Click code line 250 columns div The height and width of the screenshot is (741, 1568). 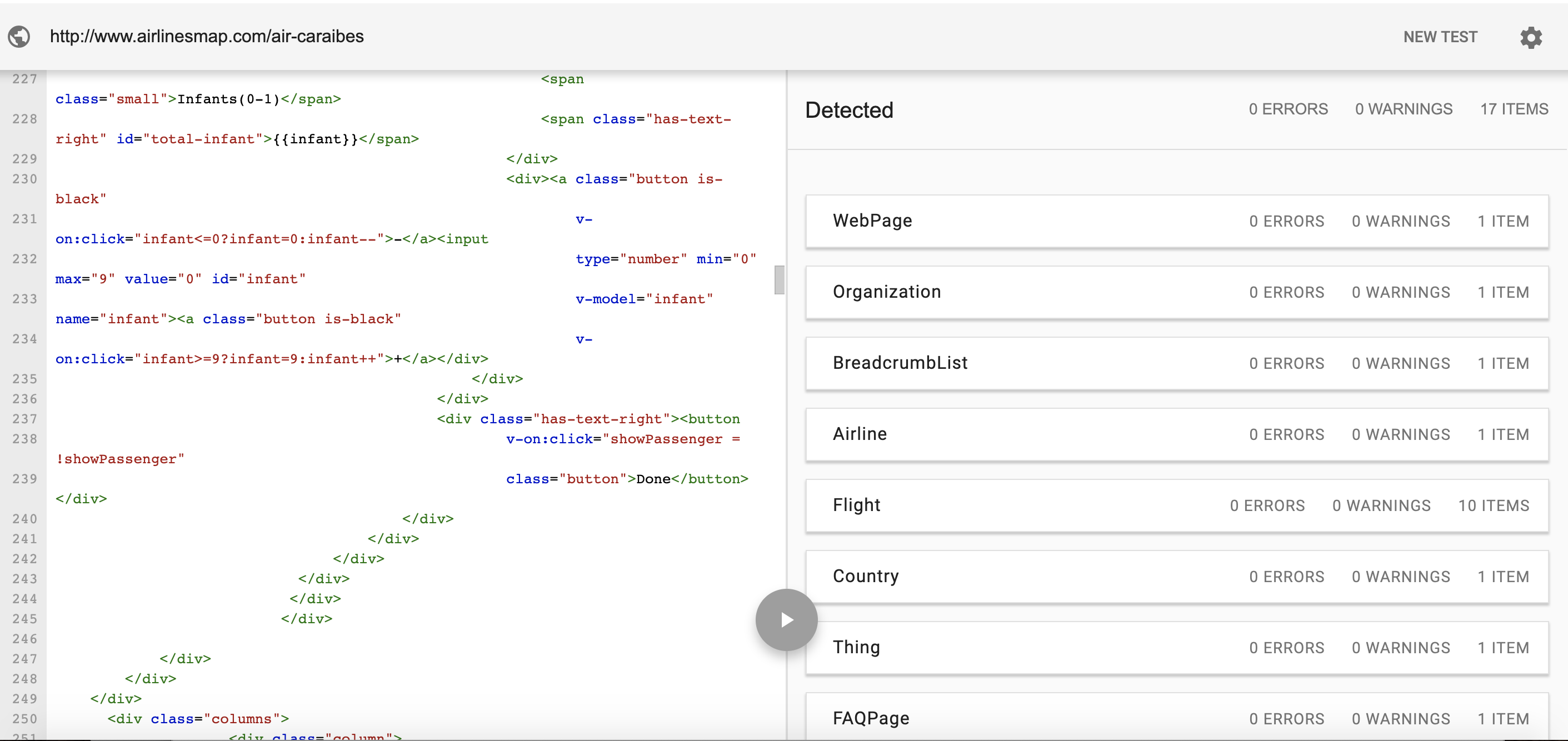point(198,718)
